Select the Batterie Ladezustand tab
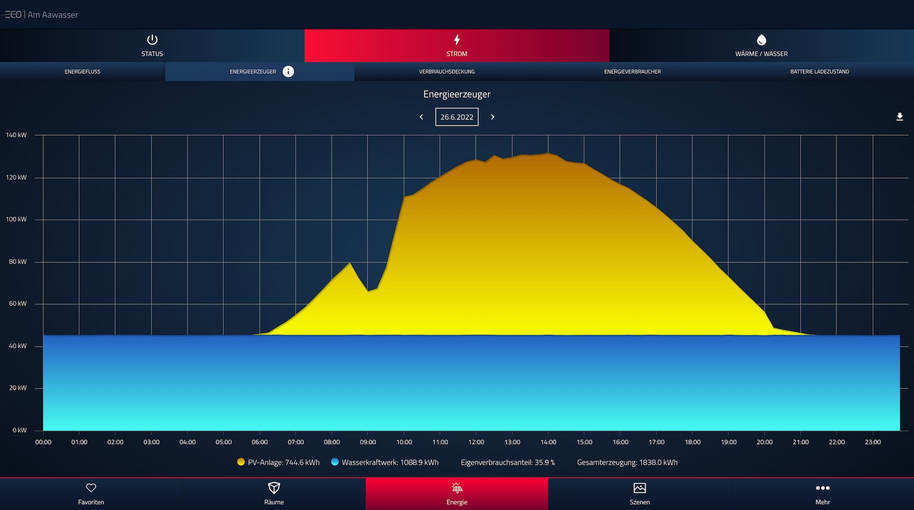The image size is (914, 510). coord(819,72)
